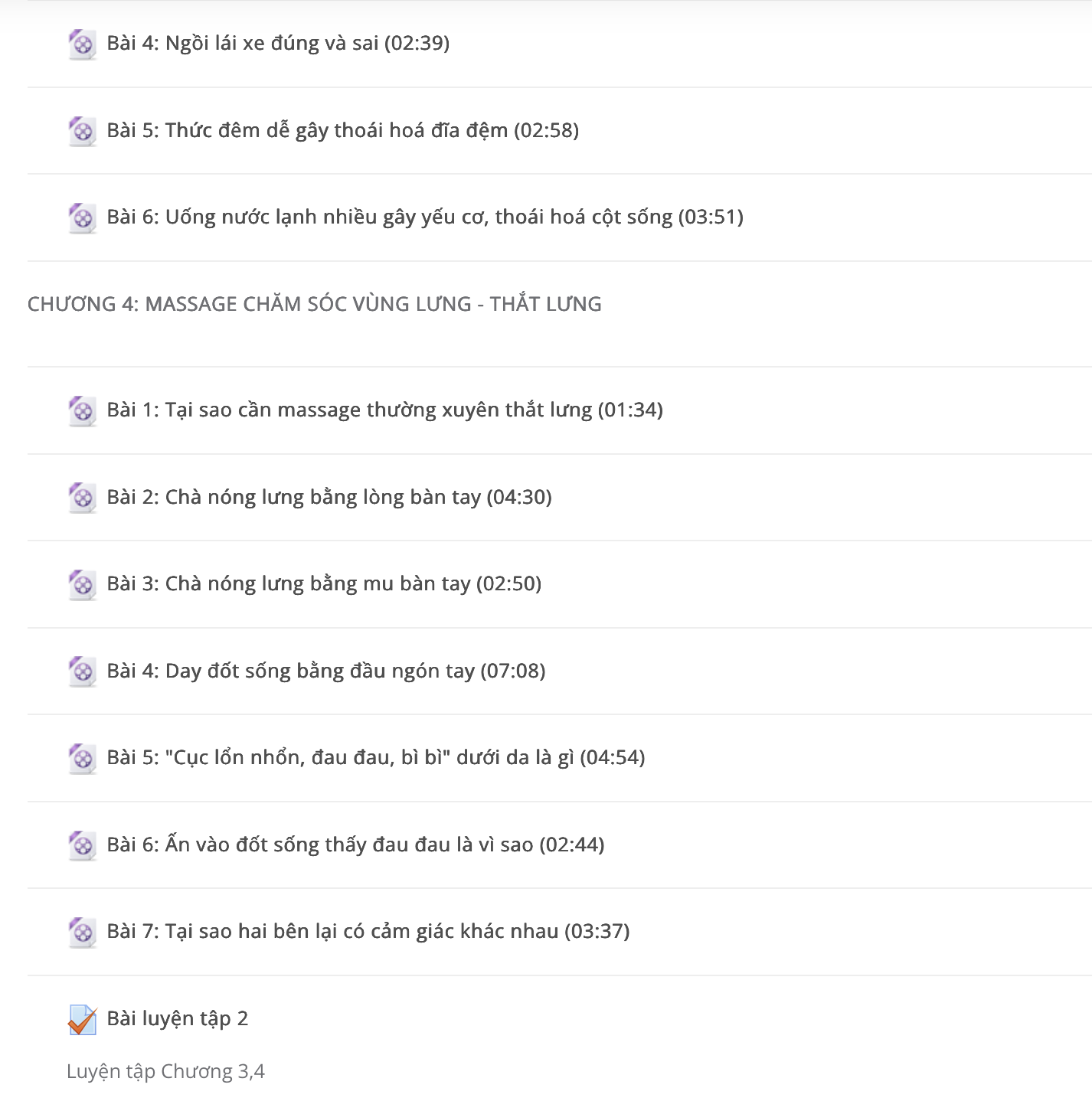The width and height of the screenshot is (1092, 1101).
Task: Click video icon beside Thức đêm dễ gây thoái hoá
Action: [x=82, y=131]
